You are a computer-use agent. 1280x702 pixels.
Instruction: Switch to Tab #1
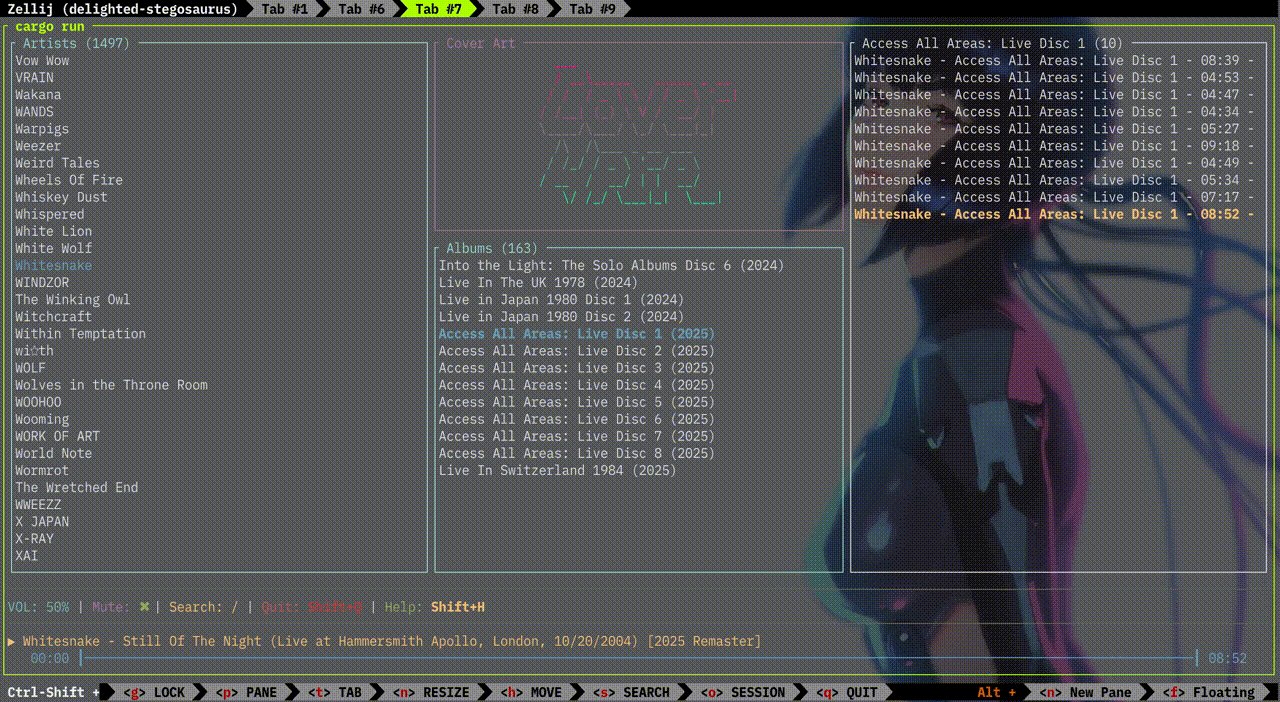285,9
